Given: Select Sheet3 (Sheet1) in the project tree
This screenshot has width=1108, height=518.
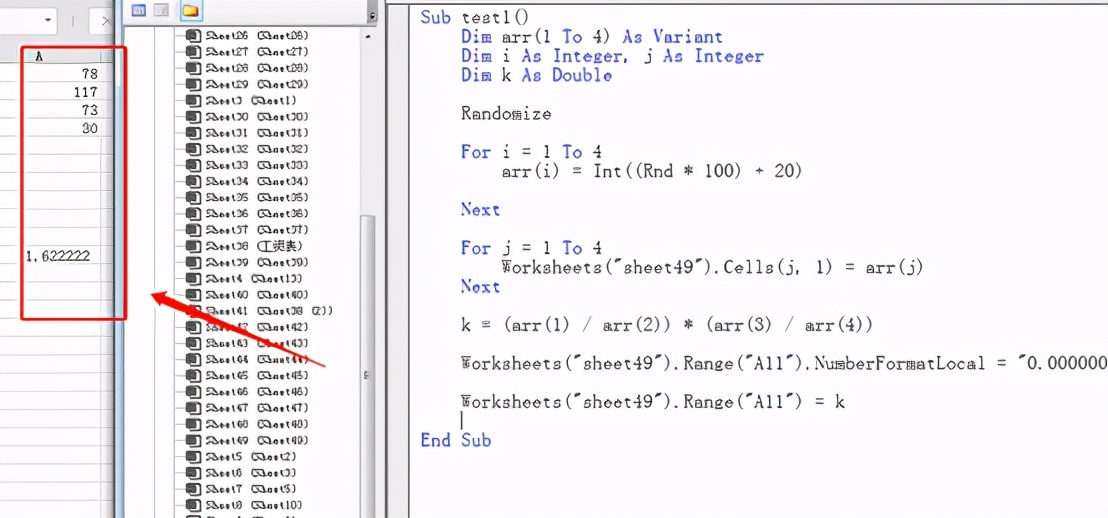Looking at the screenshot, I should click(x=242, y=100).
